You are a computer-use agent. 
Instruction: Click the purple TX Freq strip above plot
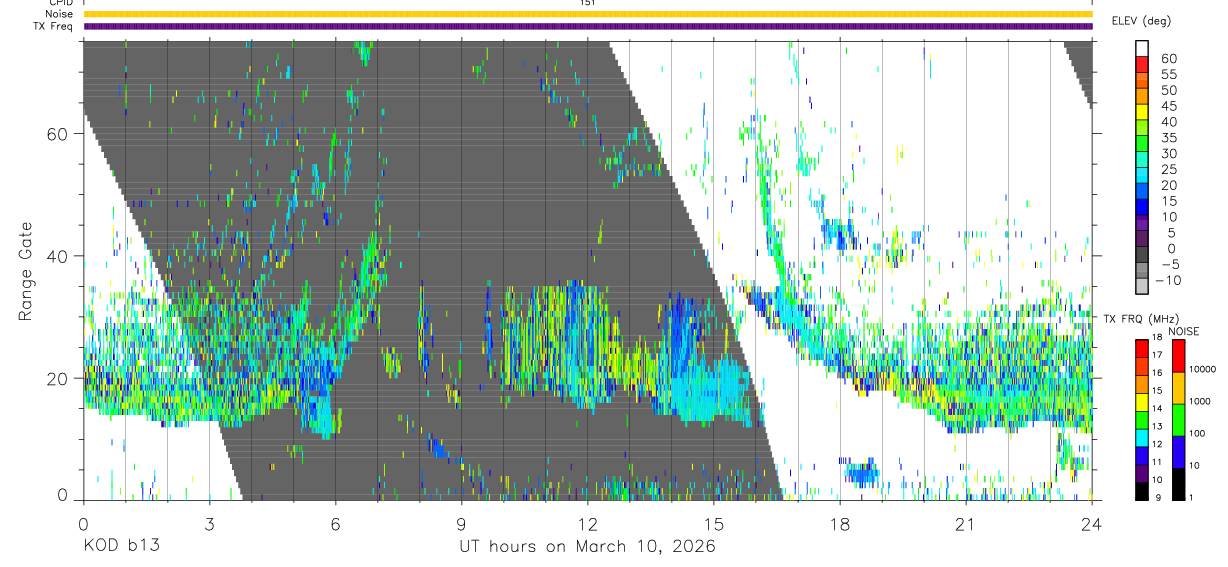tap(587, 26)
